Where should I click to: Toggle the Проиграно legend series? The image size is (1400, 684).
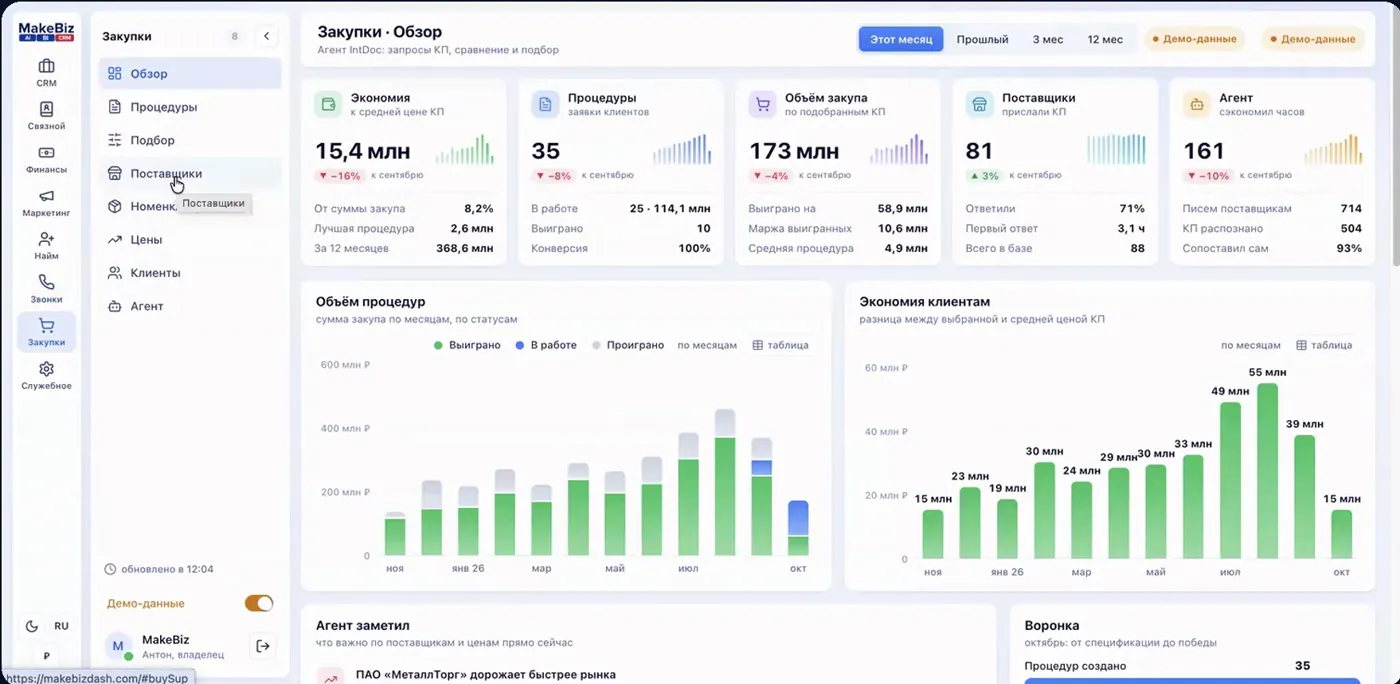click(628, 345)
